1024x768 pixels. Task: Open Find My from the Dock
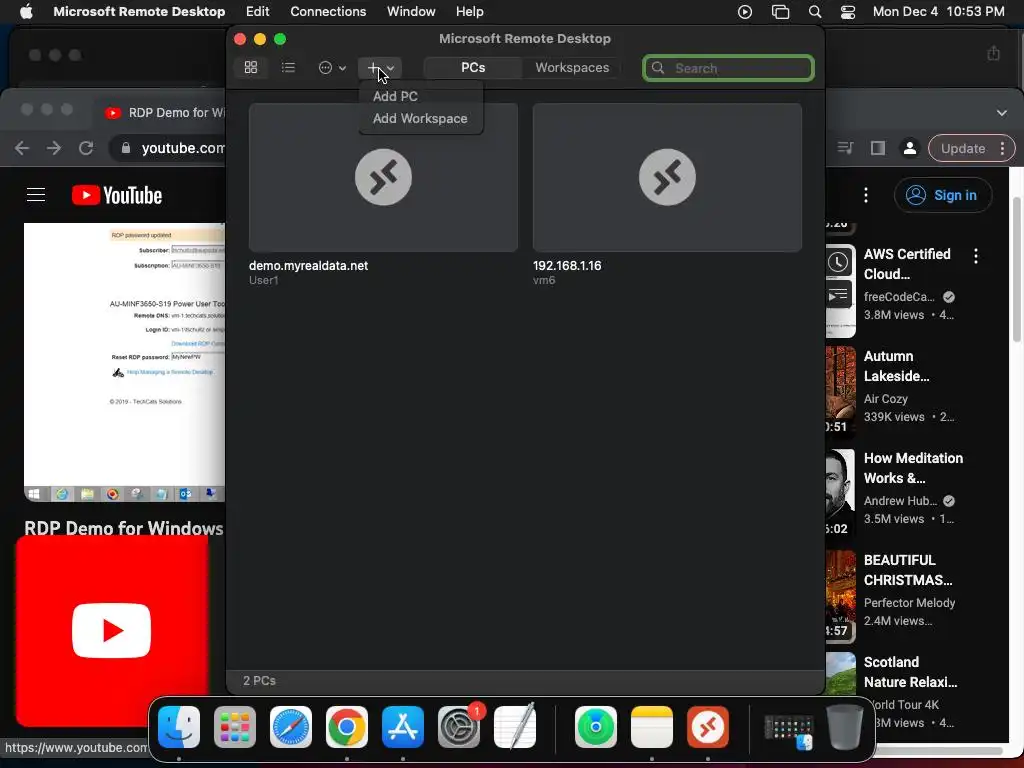click(596, 726)
